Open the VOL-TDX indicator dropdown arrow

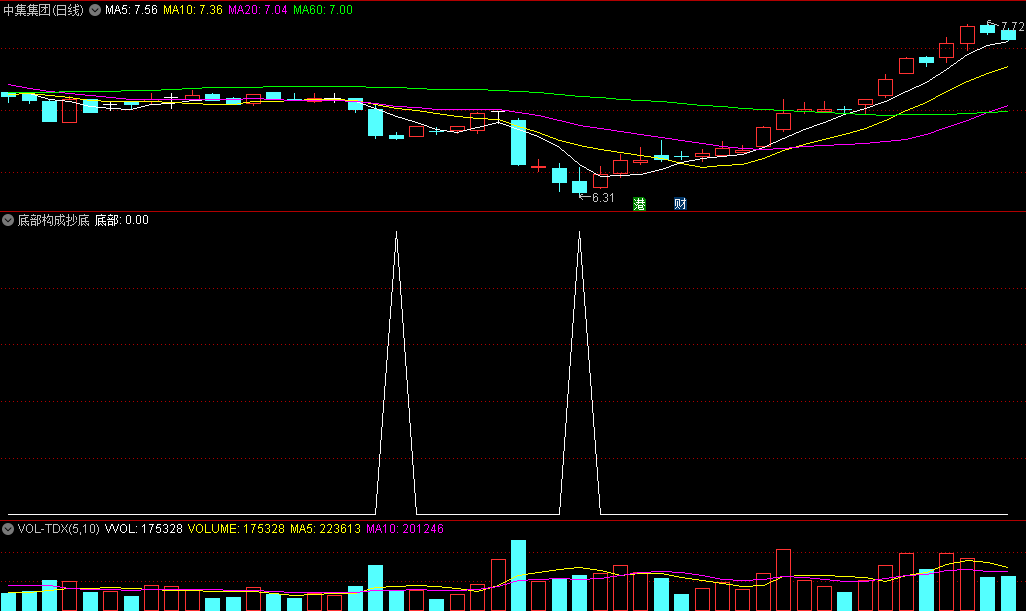[x=8, y=529]
